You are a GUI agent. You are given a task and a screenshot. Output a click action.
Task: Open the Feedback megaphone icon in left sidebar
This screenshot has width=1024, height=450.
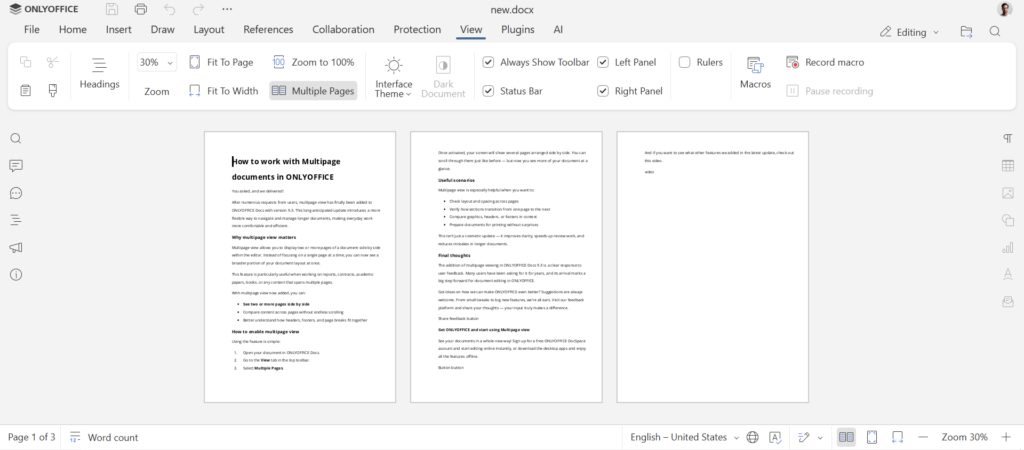(x=16, y=248)
